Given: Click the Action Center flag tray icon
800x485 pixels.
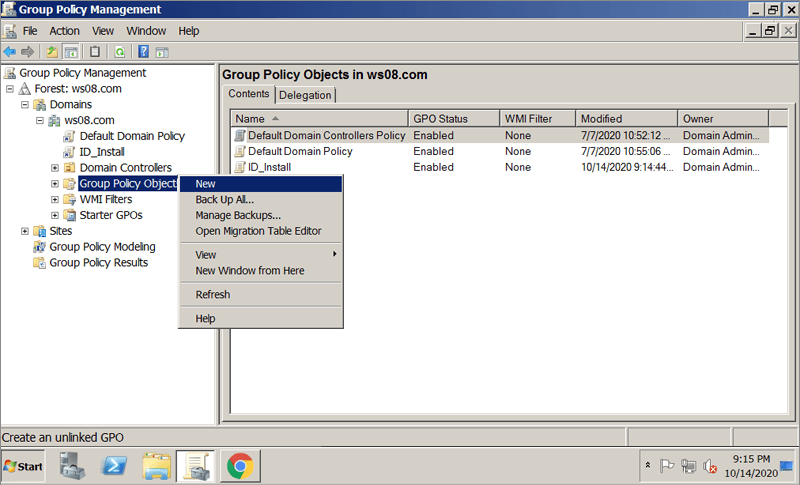Looking at the screenshot, I should point(667,466).
